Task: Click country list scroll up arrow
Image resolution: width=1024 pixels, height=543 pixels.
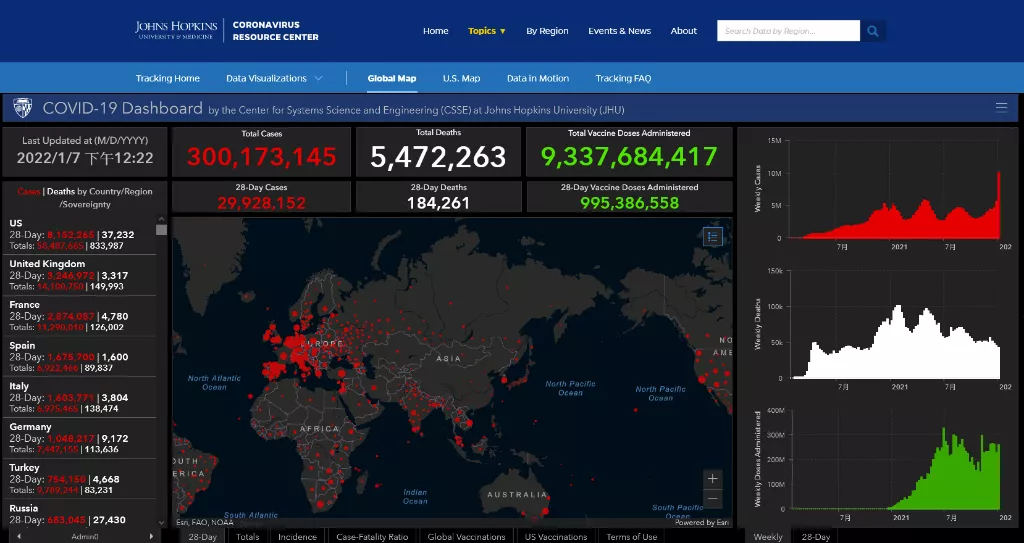Action: point(161,220)
